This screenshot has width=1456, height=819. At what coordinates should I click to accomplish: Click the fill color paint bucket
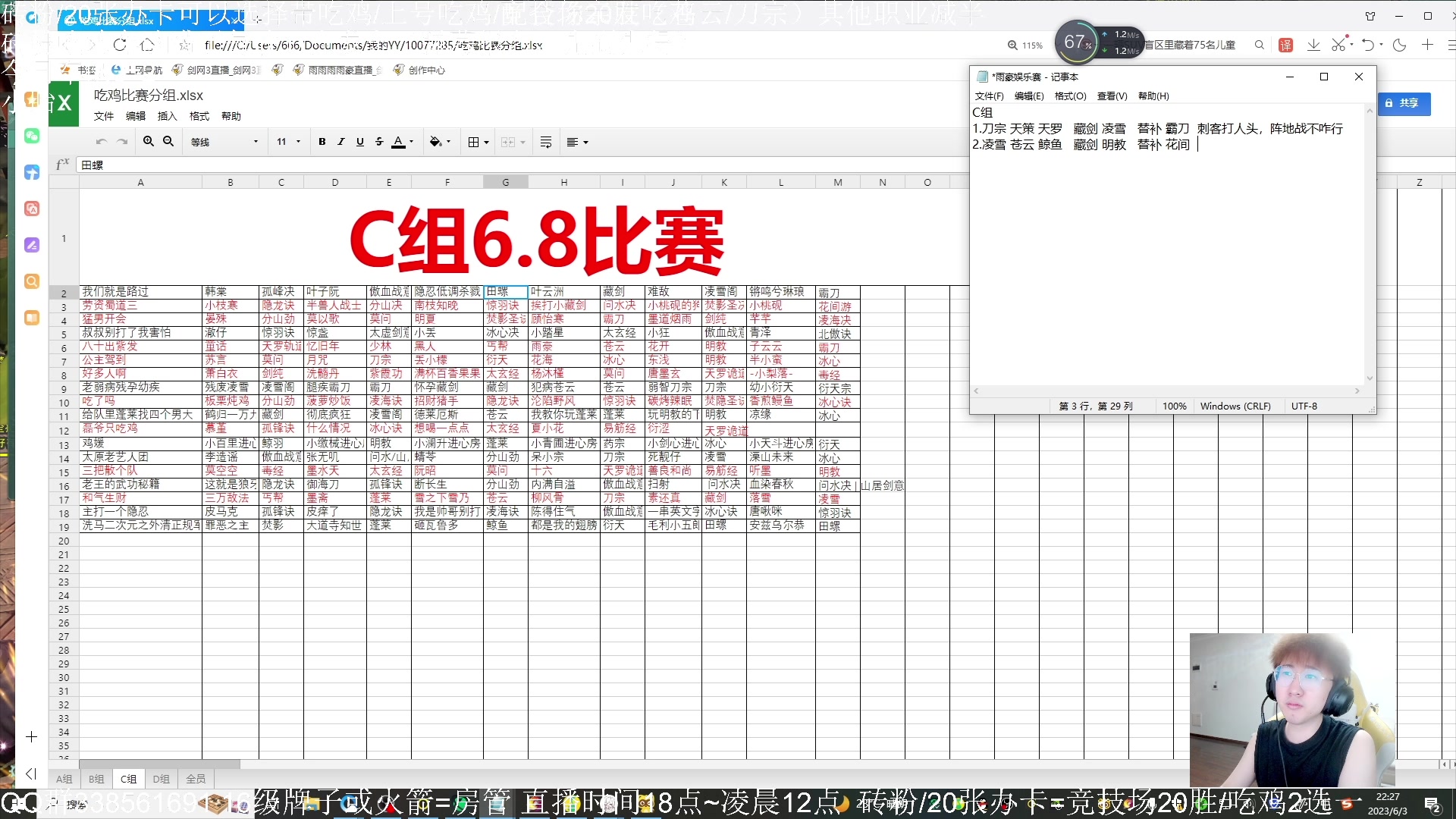click(435, 142)
